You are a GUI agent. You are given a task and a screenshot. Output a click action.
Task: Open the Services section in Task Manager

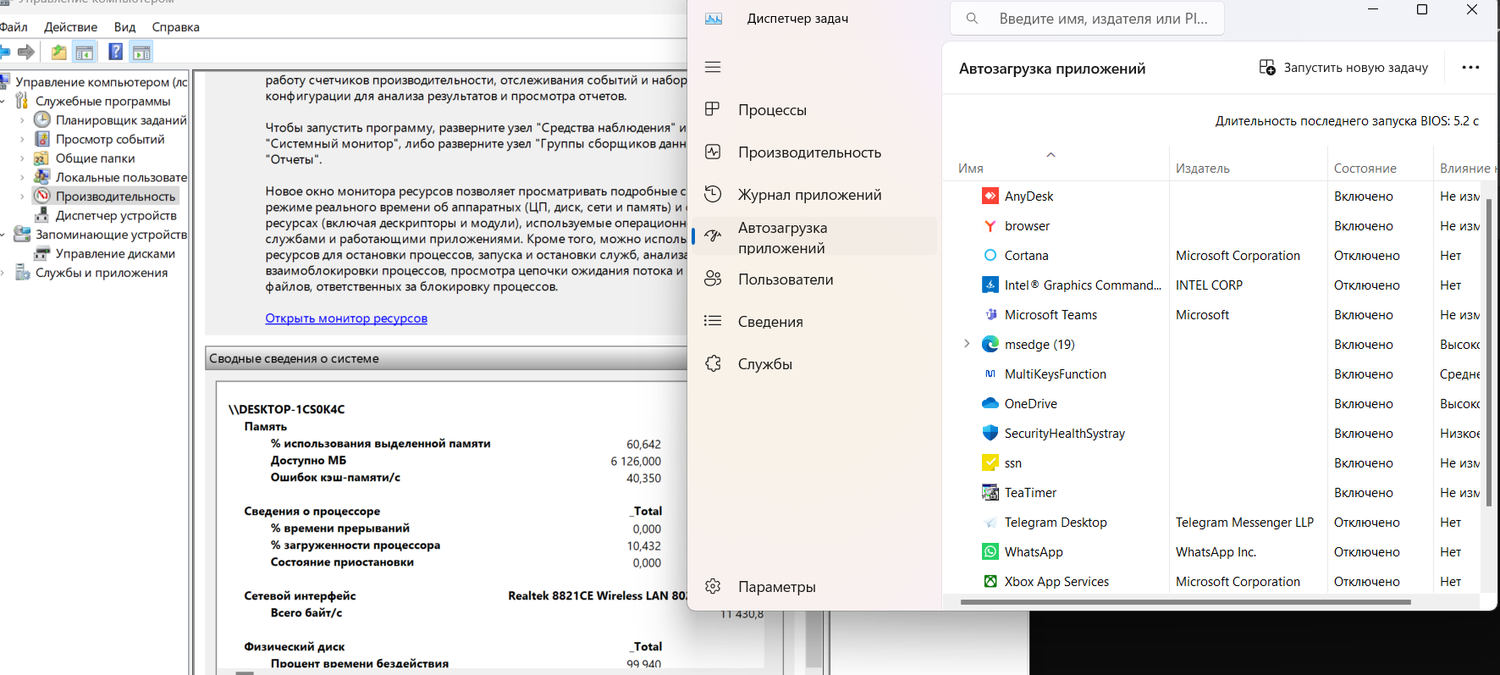click(764, 363)
